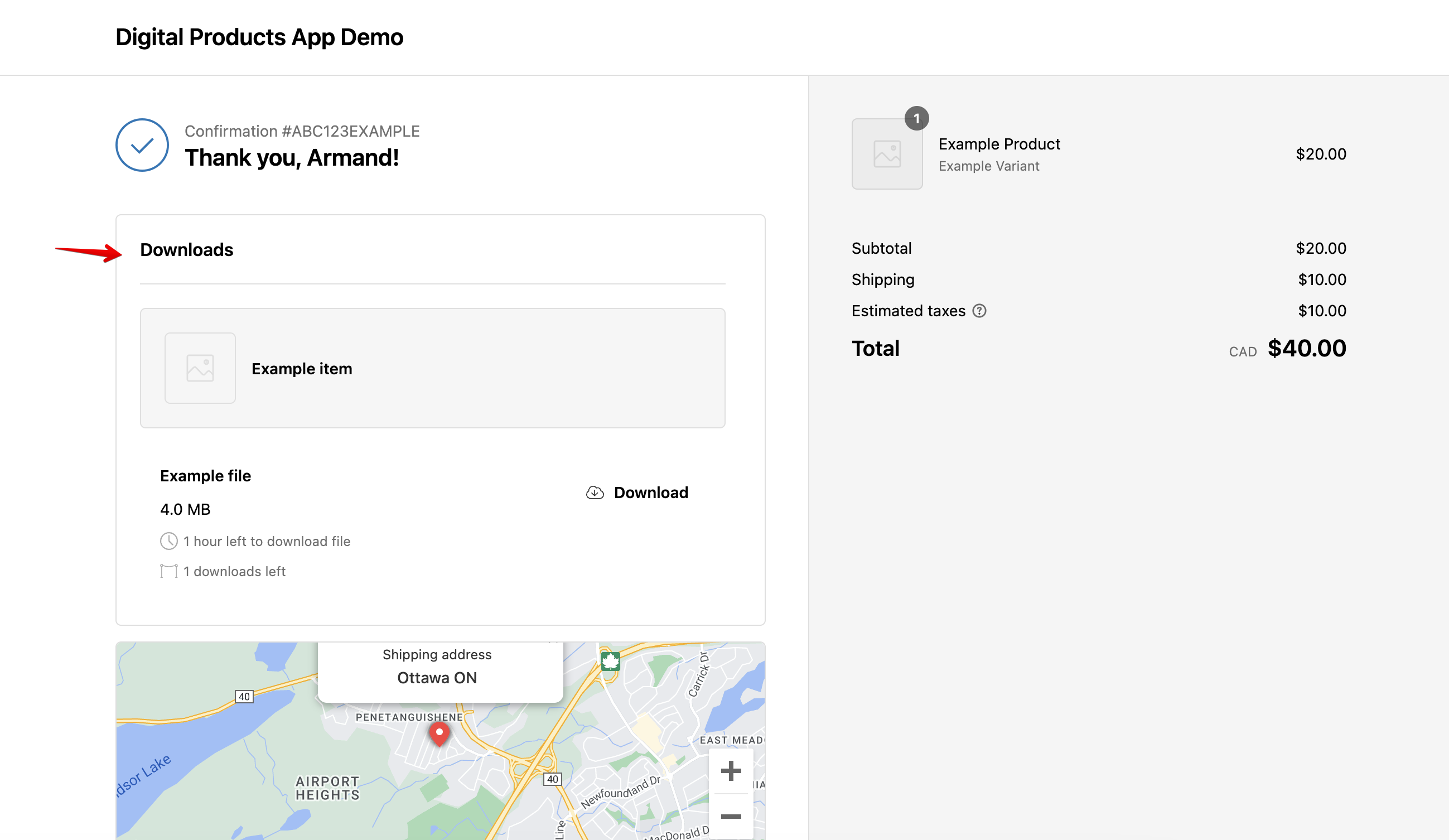Viewport: 1449px width, 840px height.
Task: Click the confirmation checkmark circle
Action: click(142, 145)
